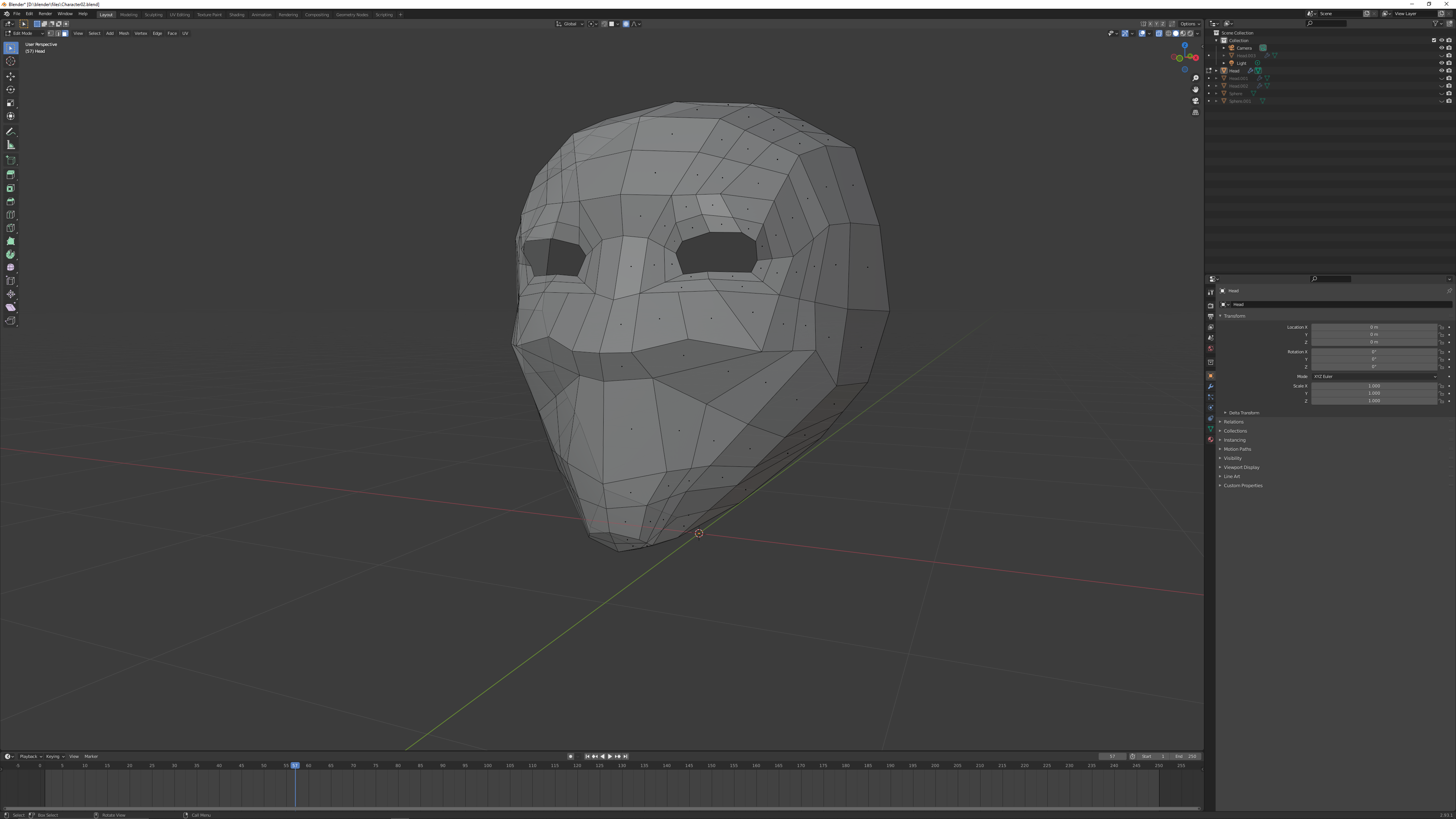Open the viewport Options dropdown
Image resolution: width=1456 pixels, height=819 pixels.
tap(1190, 24)
